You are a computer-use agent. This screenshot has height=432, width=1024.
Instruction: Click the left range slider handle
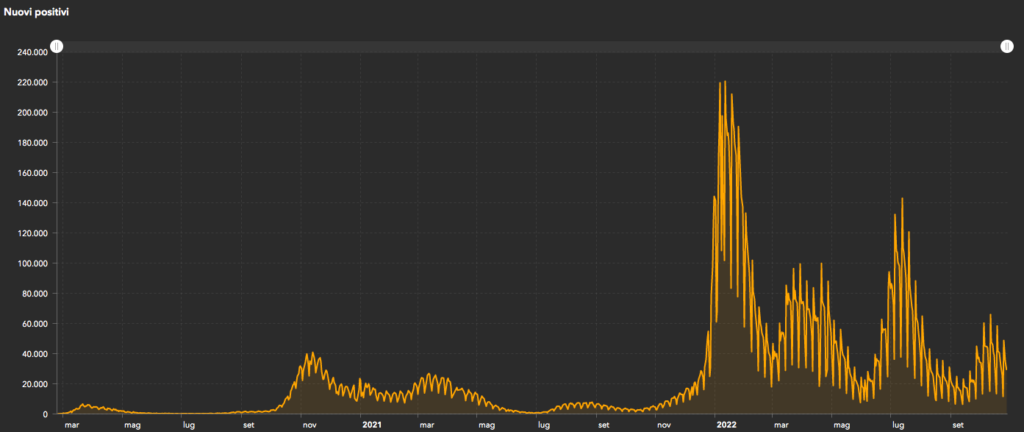coord(57,47)
